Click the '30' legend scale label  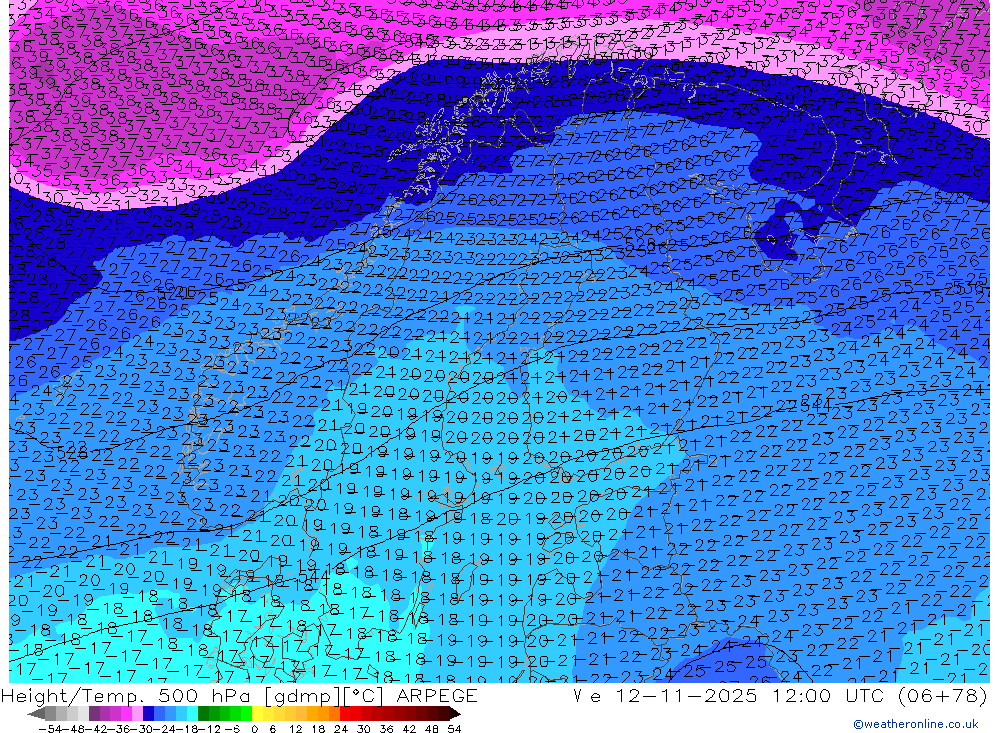click(364, 729)
